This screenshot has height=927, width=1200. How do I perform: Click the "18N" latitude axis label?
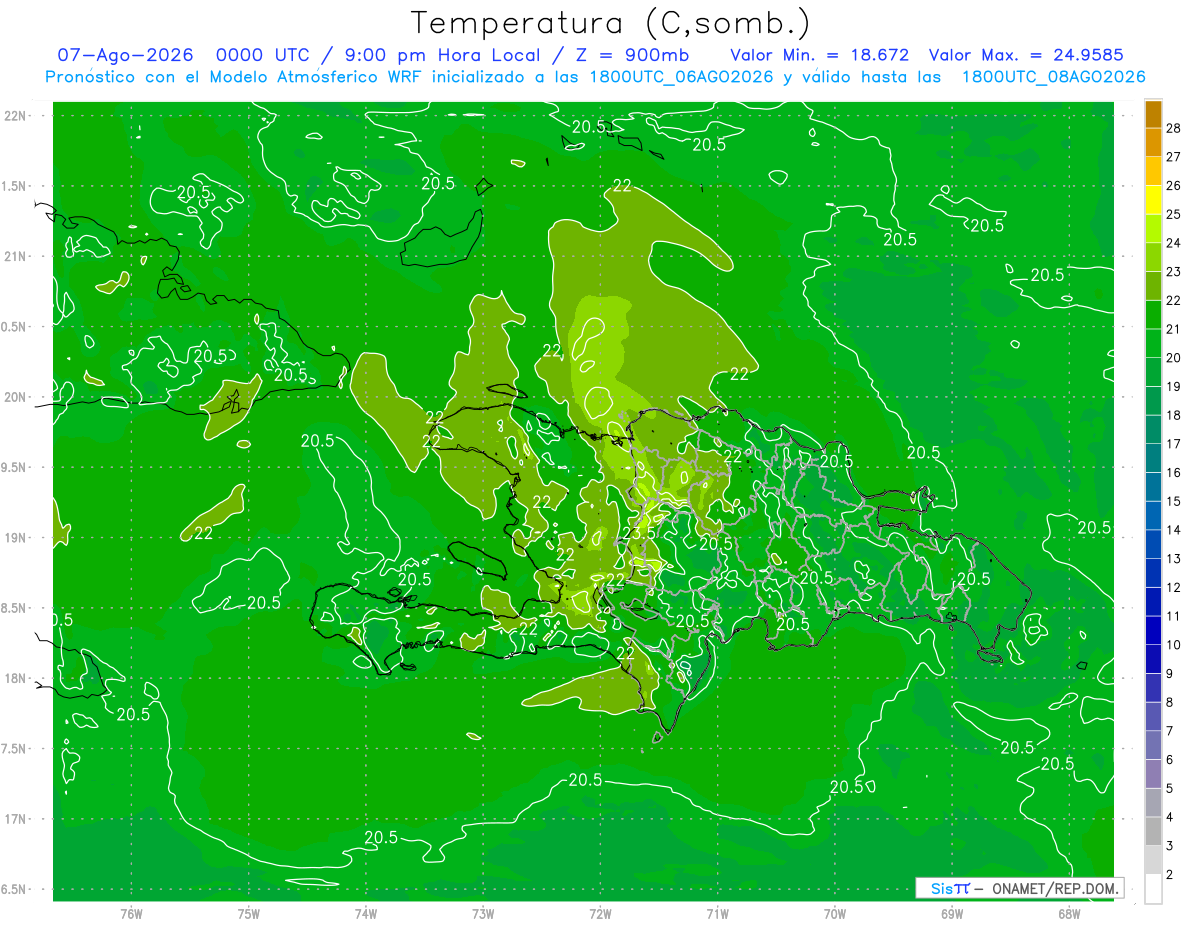pos(17,678)
